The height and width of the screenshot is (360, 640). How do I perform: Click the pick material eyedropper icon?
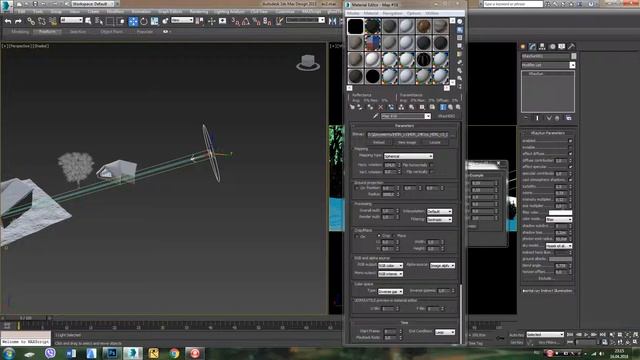[x=376, y=116]
